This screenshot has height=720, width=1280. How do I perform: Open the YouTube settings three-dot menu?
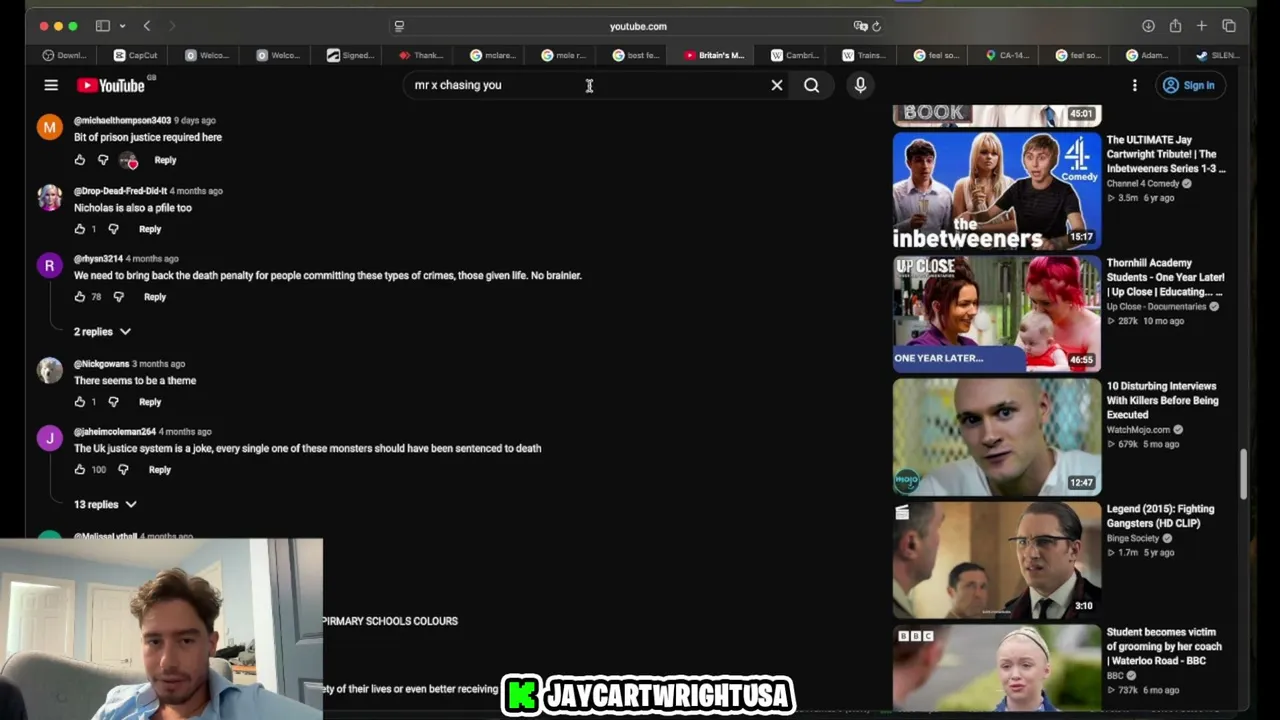pyautogui.click(x=1135, y=86)
